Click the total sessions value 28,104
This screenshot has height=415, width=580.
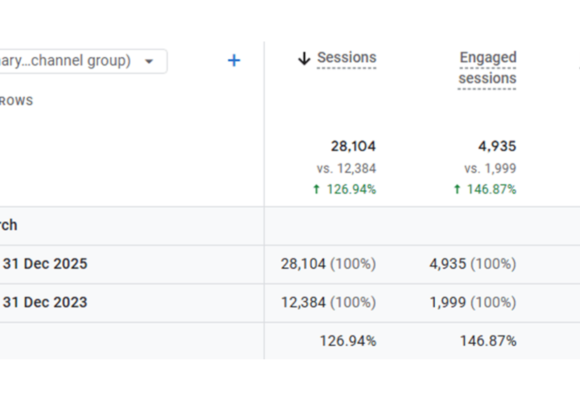(353, 146)
